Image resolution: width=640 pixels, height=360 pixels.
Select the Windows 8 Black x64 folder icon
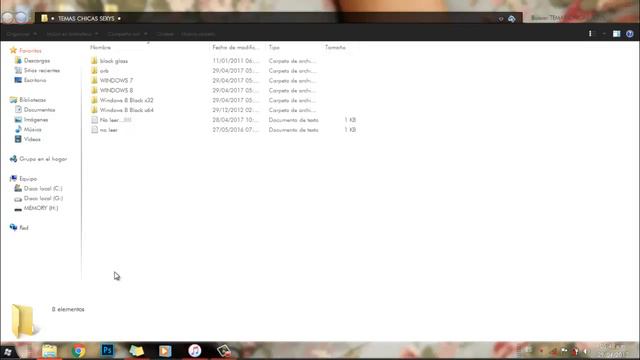click(94, 110)
